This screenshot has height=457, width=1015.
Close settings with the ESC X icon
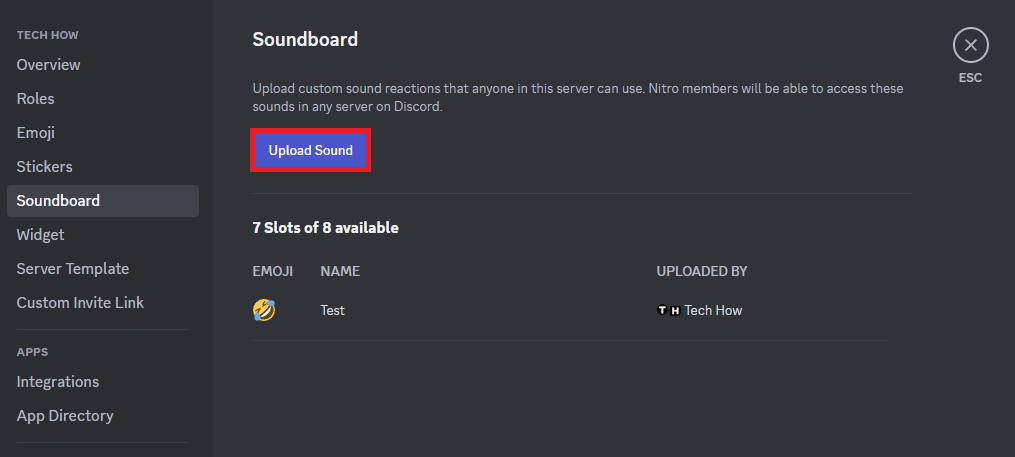pos(970,45)
